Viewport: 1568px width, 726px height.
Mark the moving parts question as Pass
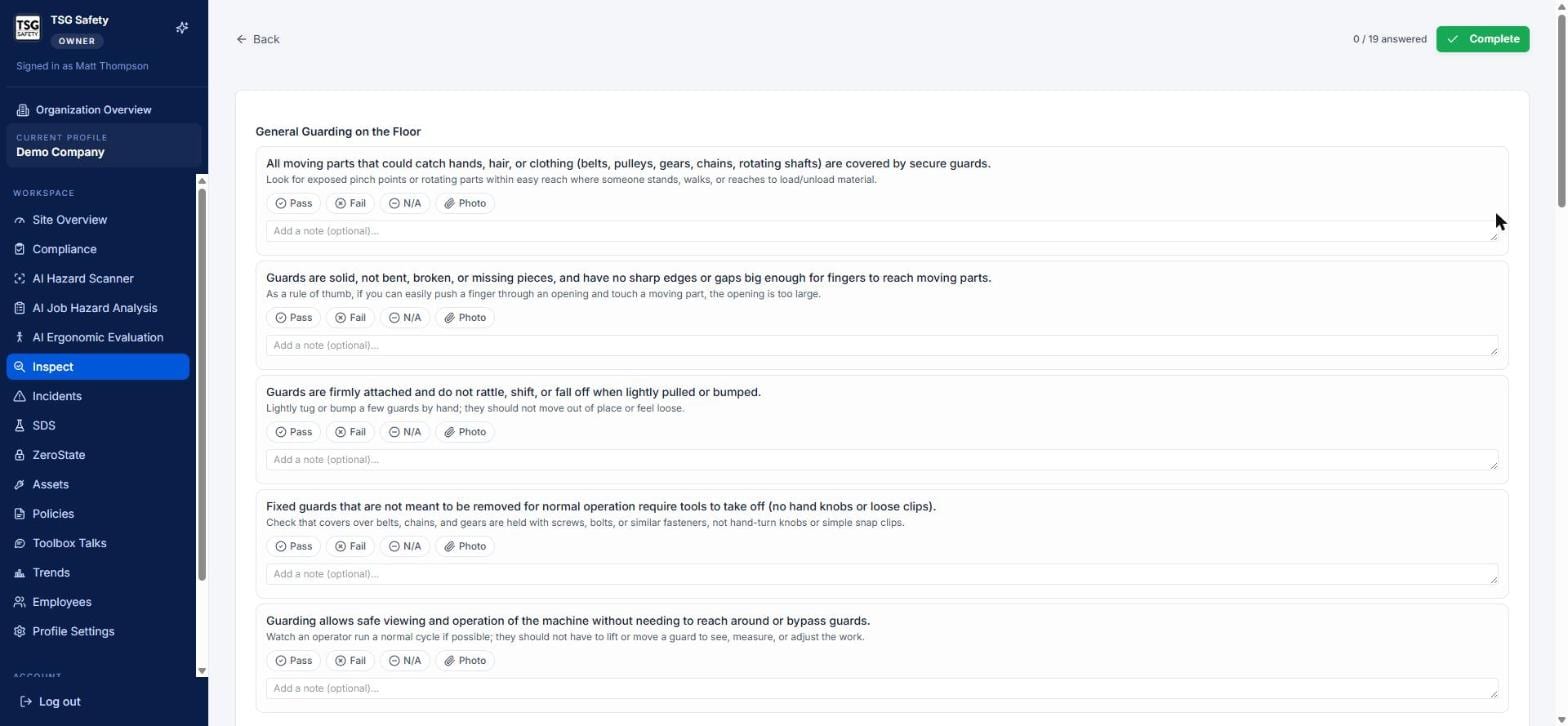294,204
